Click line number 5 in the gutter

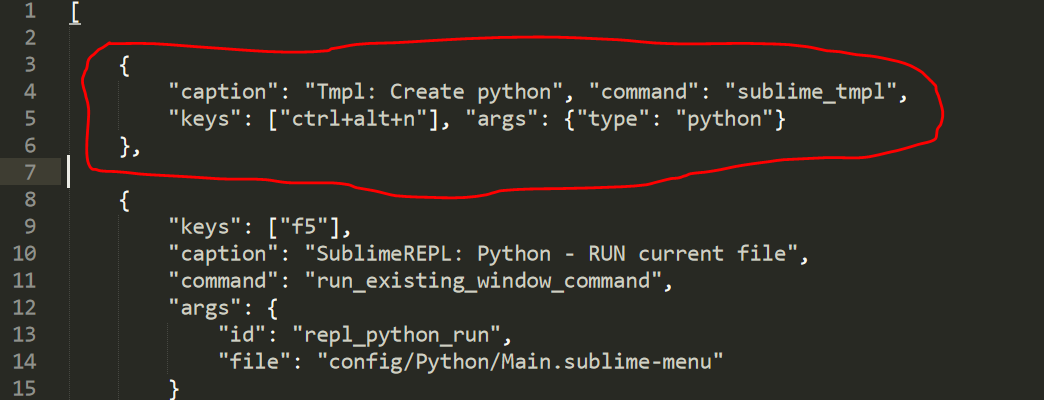coord(32,118)
